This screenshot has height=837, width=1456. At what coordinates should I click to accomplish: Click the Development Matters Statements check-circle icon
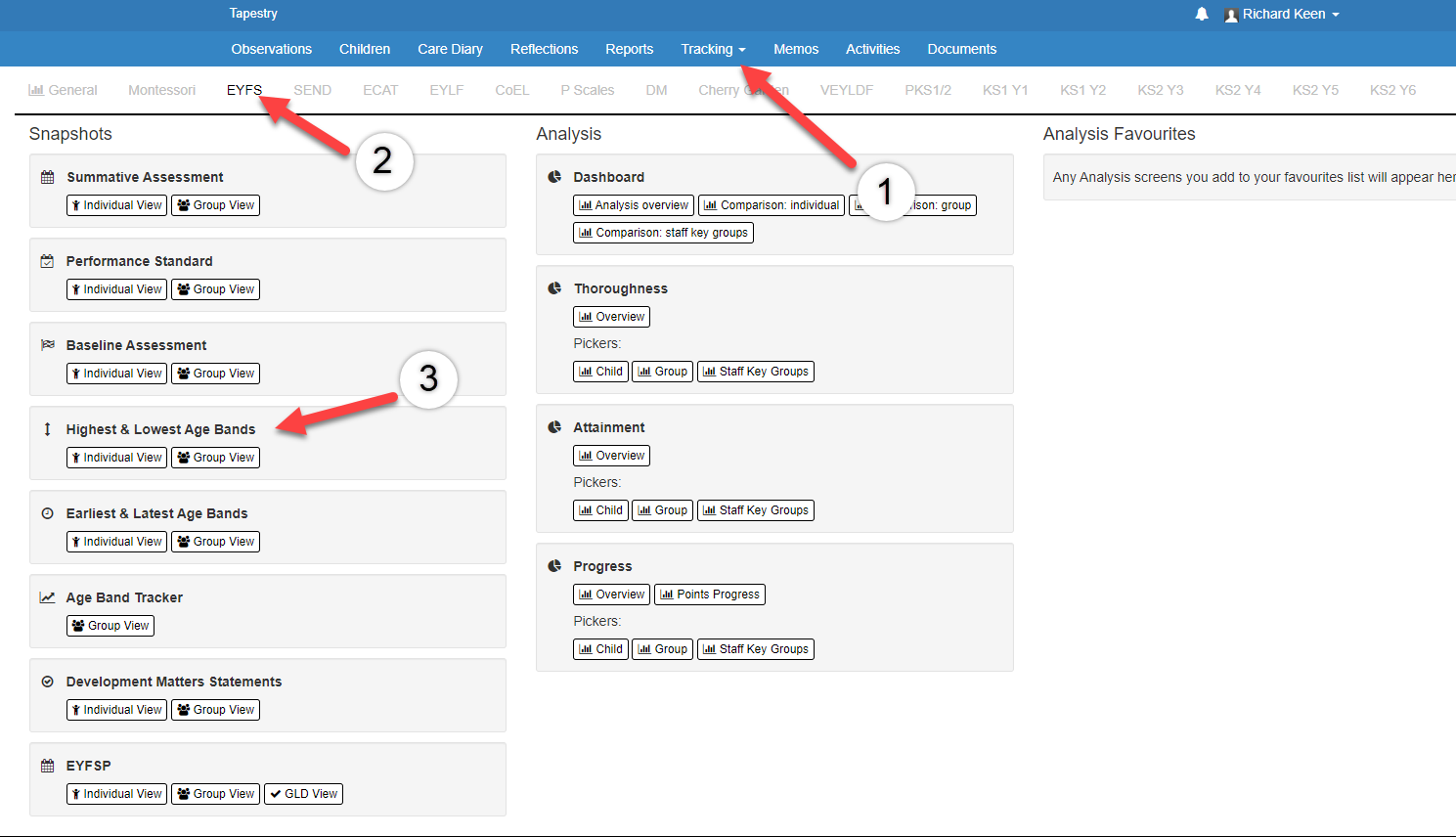[47, 682]
